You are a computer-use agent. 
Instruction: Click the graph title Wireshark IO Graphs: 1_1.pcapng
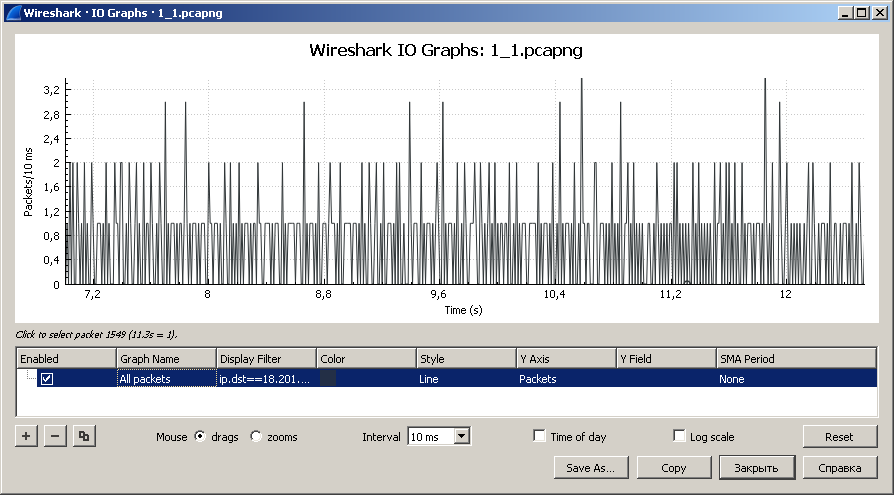[446, 50]
